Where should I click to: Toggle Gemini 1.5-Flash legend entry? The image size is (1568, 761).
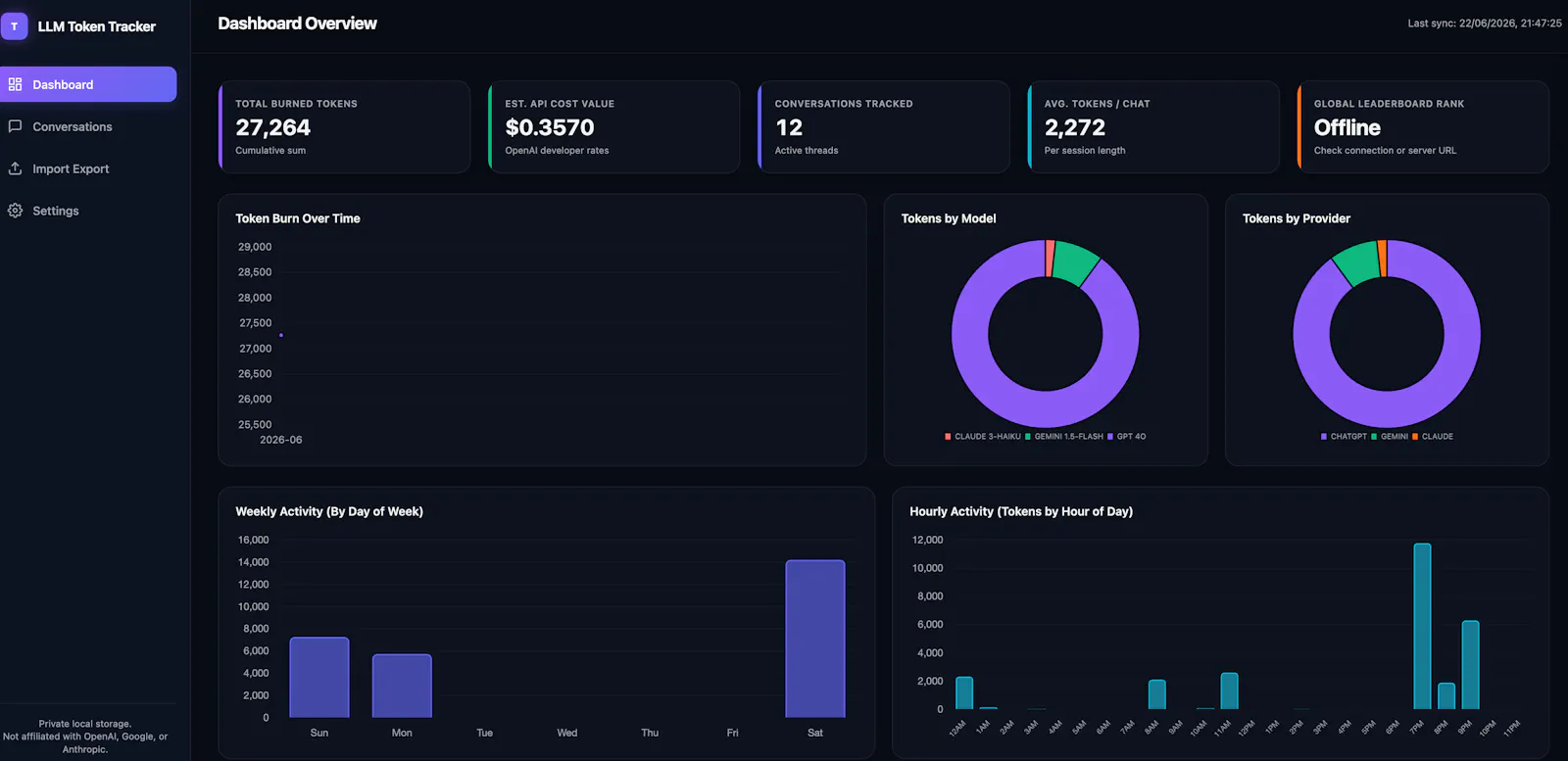pyautogui.click(x=1064, y=437)
